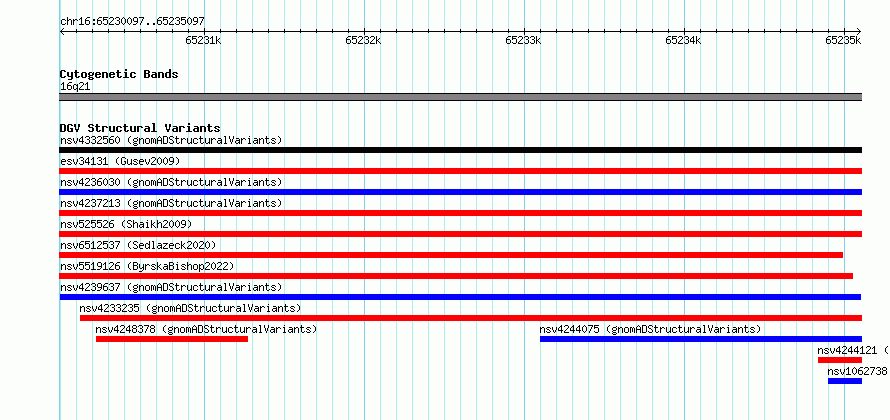Open the nsv4239637 variant label
Screen dimensions: 890x420
[x=171, y=287]
